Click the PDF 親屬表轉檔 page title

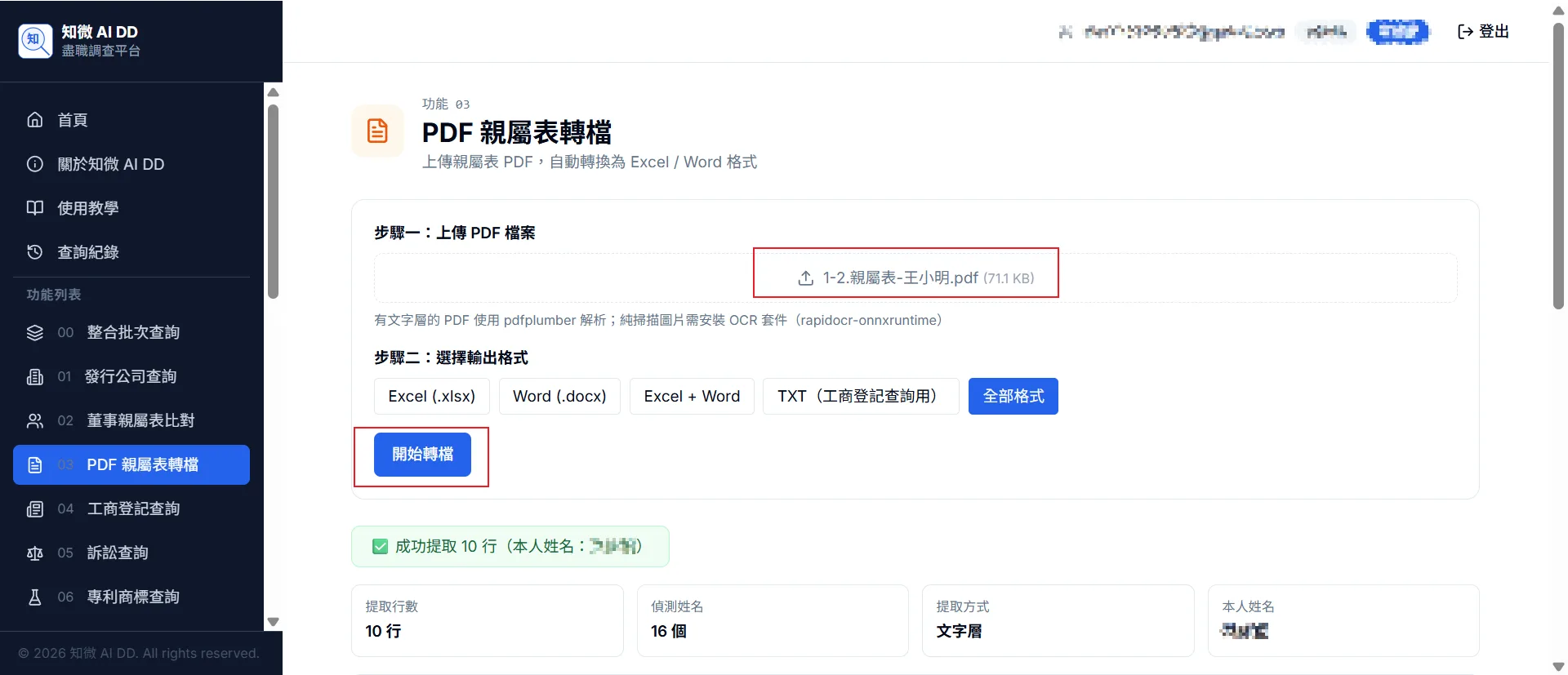[517, 132]
